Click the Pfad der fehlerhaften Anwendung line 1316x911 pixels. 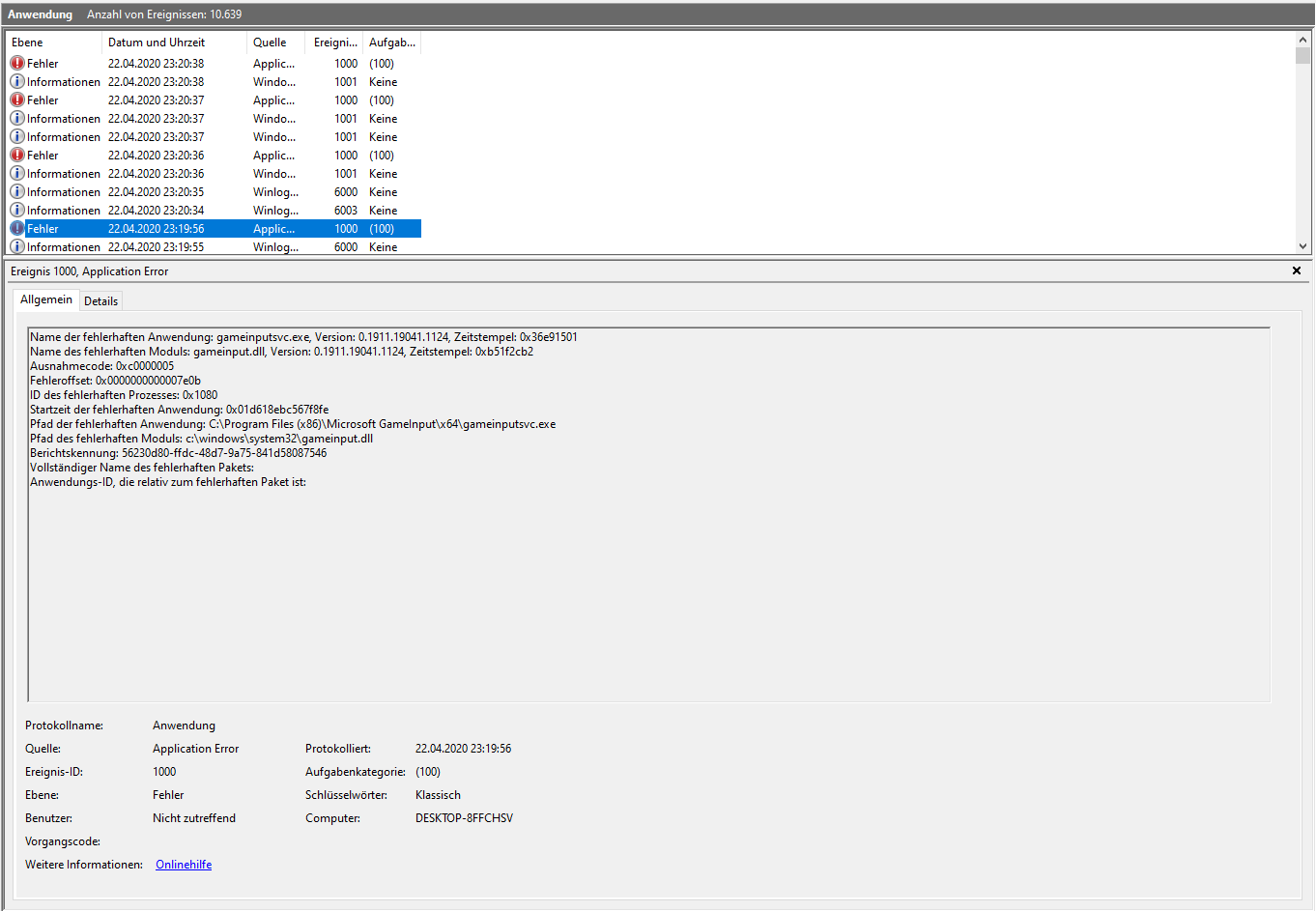coord(293,424)
